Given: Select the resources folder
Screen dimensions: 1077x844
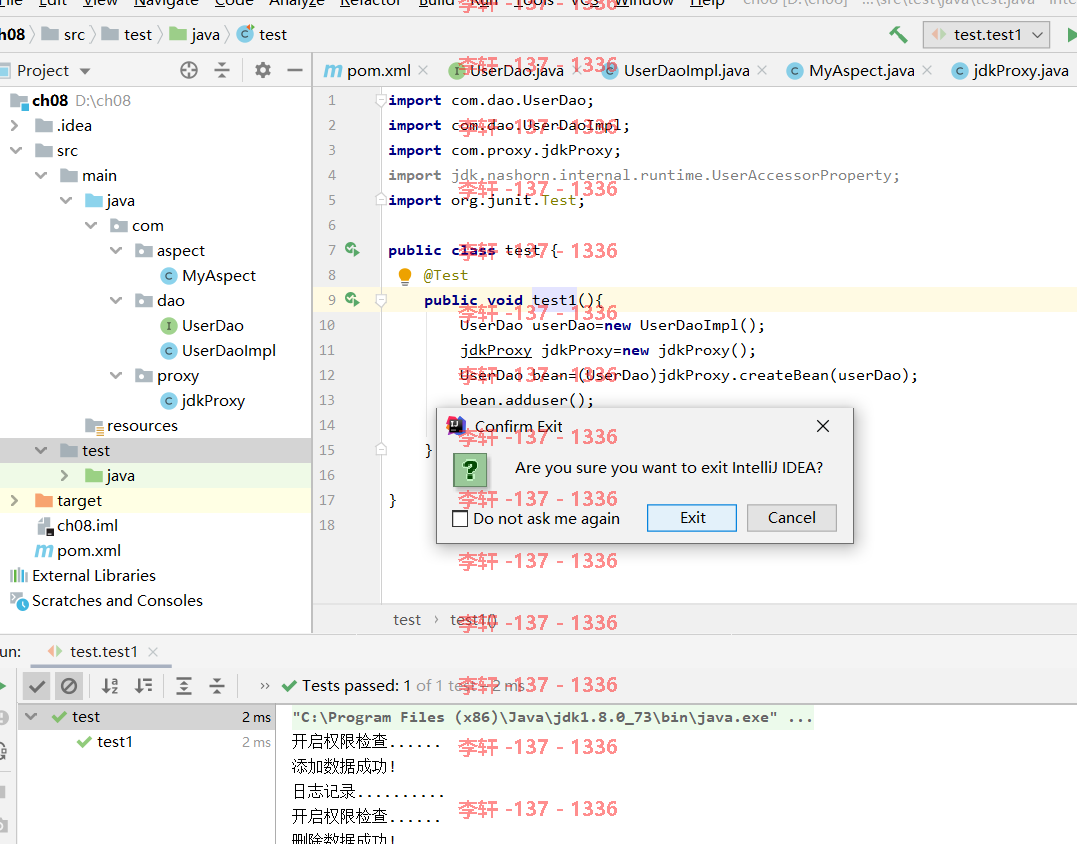Looking at the screenshot, I should point(131,426).
